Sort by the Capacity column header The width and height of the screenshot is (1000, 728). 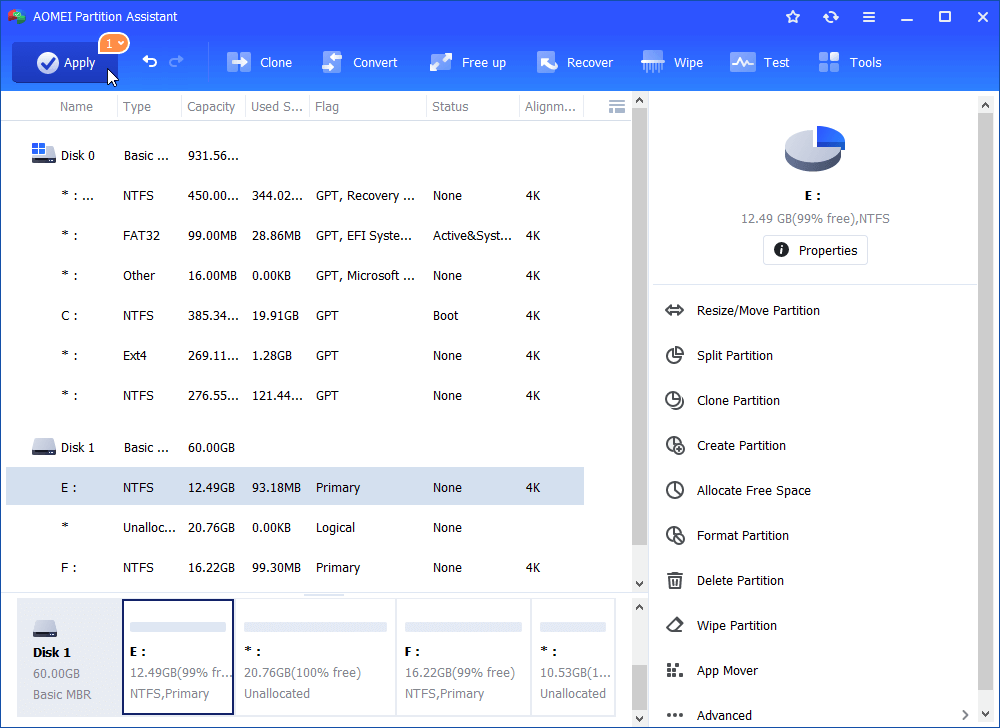coord(211,106)
